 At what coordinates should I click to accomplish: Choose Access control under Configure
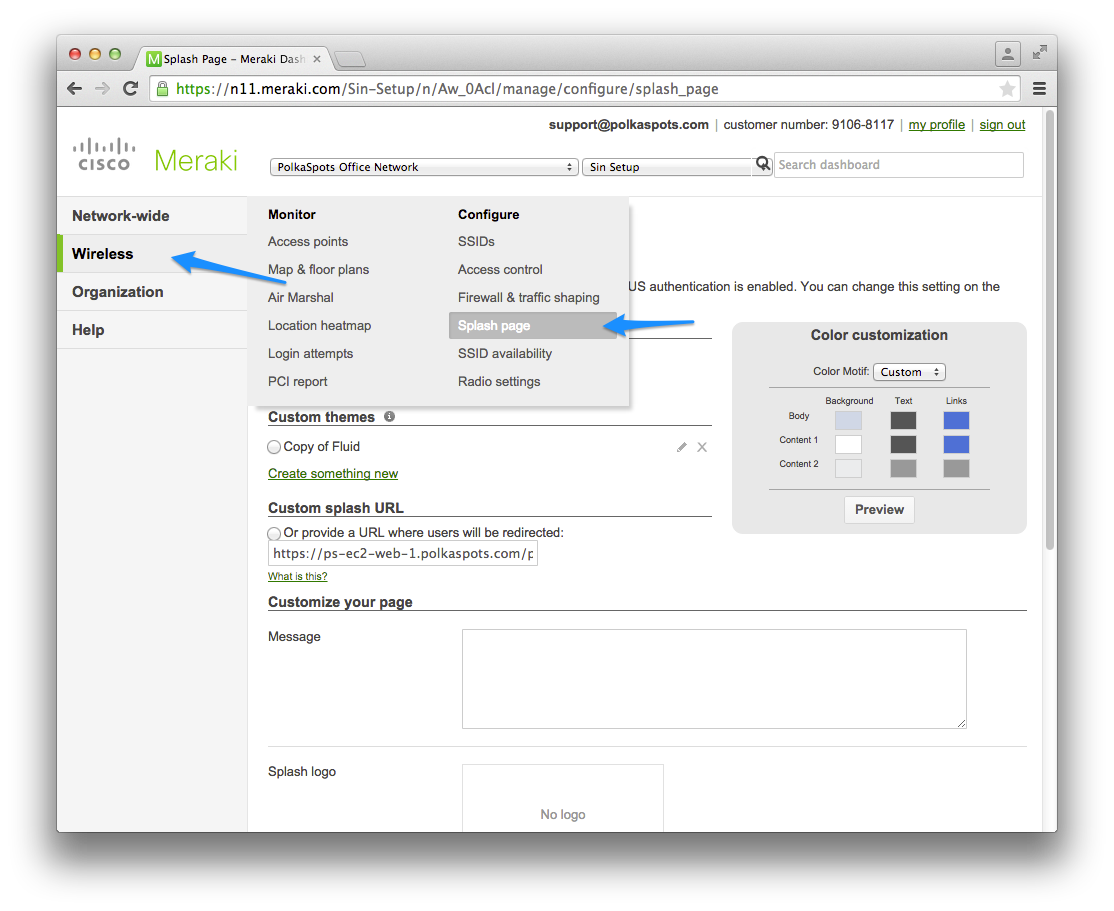pos(499,269)
